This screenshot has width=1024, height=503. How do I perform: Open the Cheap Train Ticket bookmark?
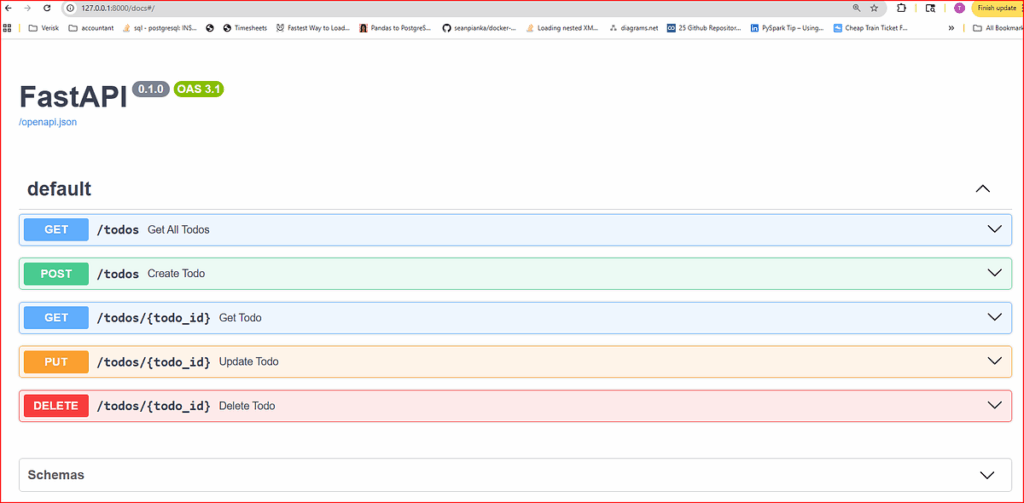point(871,28)
